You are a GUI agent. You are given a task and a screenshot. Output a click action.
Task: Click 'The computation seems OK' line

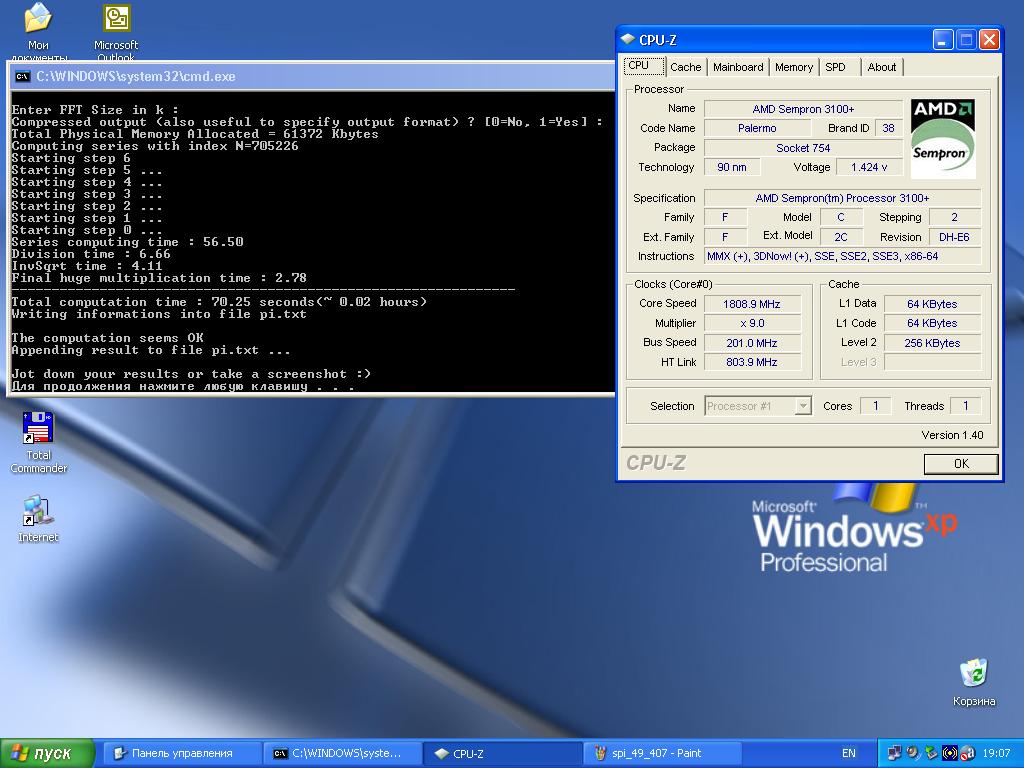tap(108, 338)
